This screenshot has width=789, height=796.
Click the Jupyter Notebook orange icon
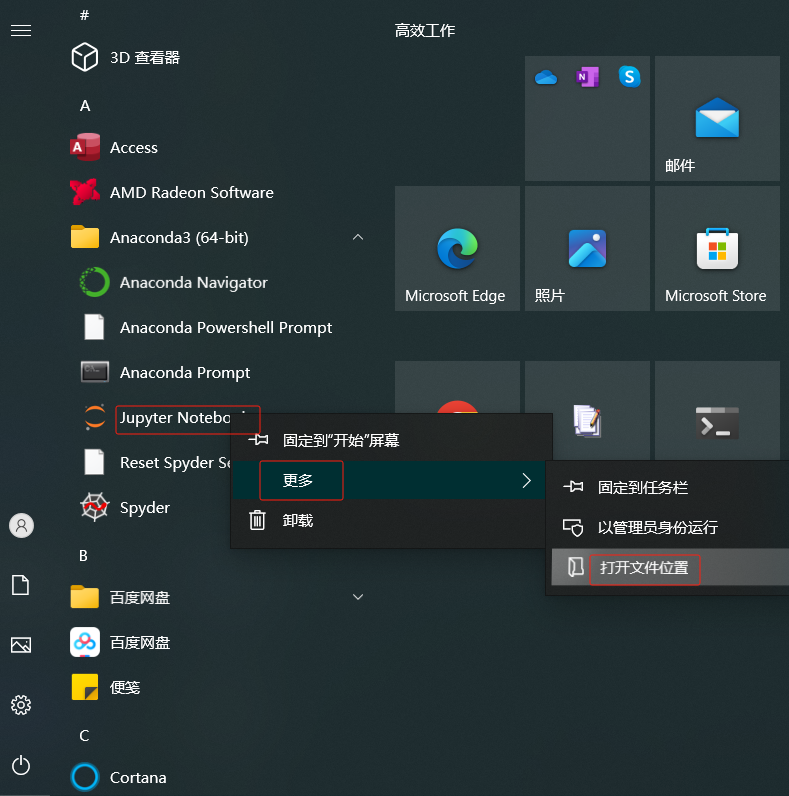point(94,417)
